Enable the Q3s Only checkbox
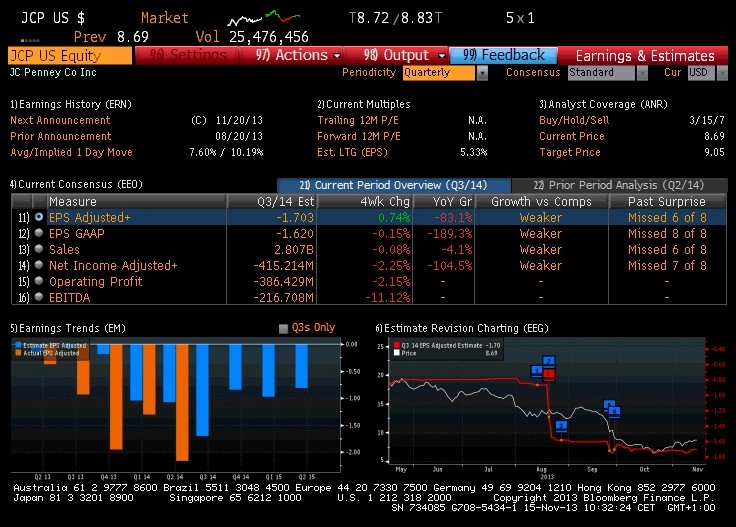The image size is (736, 527). [283, 328]
